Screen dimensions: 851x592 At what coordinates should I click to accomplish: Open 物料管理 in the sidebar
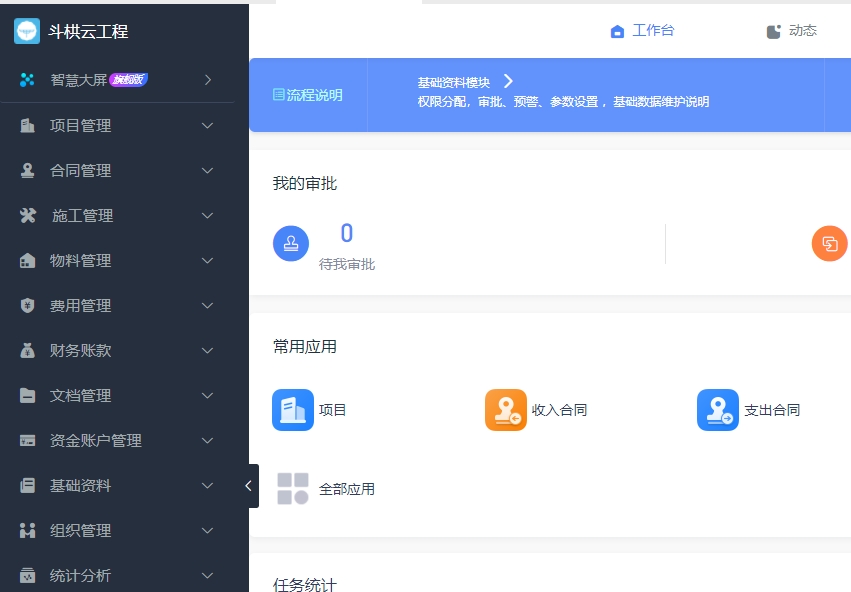(80, 261)
